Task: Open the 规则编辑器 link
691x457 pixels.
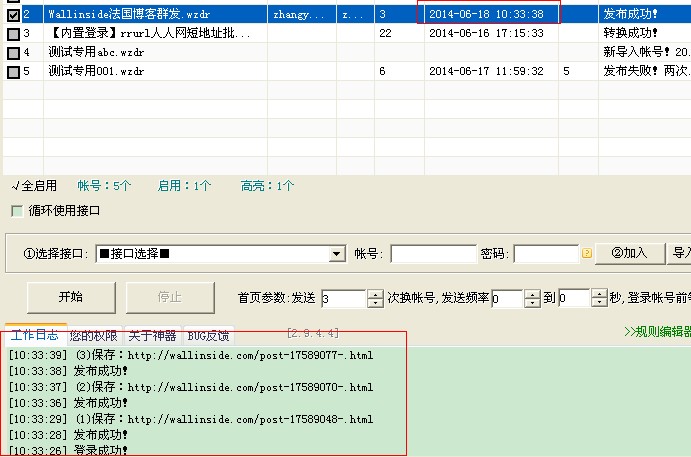Action: (x=657, y=331)
